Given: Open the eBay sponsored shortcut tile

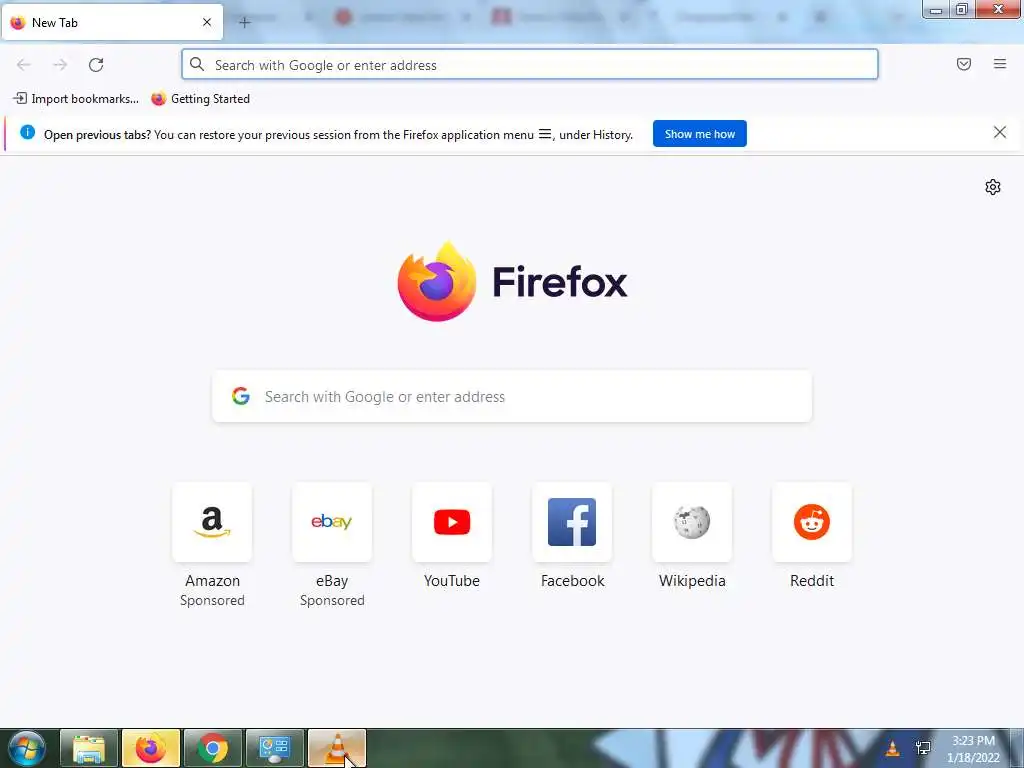Looking at the screenshot, I should pos(332,545).
